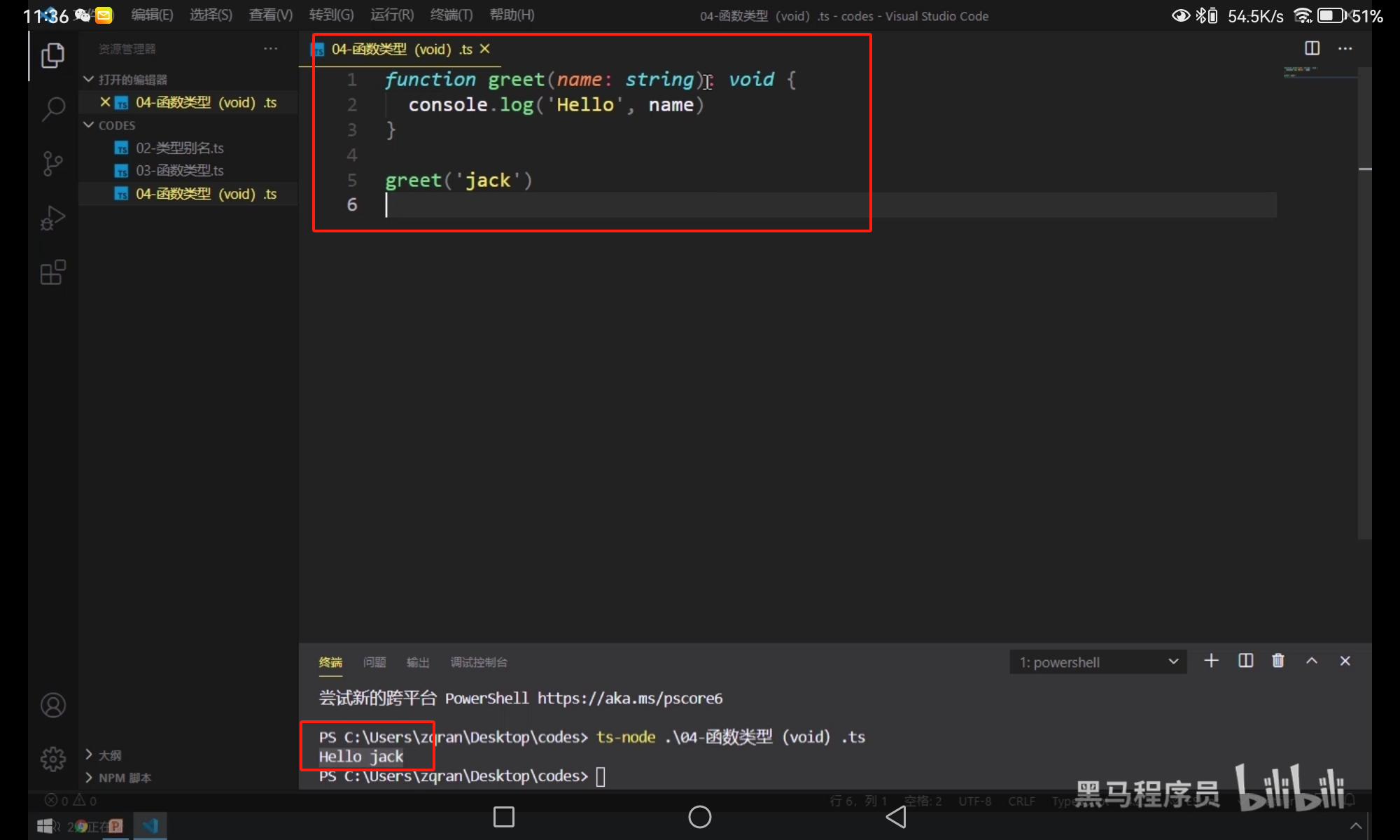Add new terminal with plus icon

point(1211,661)
